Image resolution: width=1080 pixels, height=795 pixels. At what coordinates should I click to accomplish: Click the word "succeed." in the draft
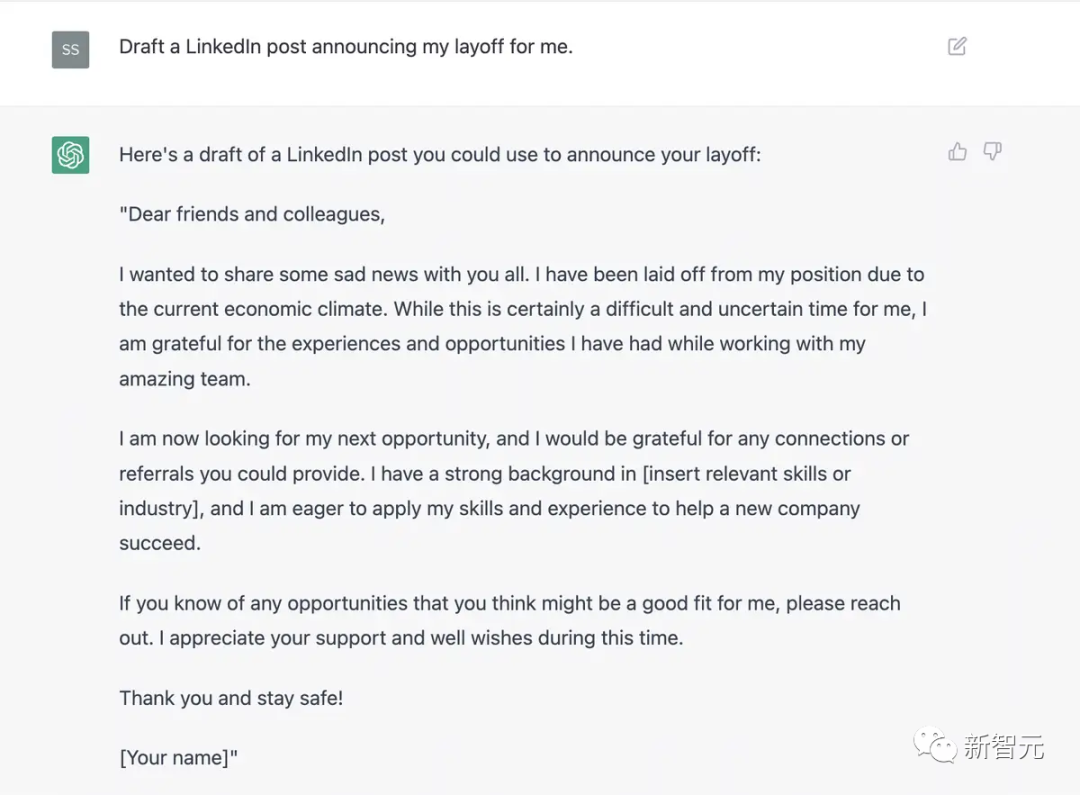tap(160, 543)
